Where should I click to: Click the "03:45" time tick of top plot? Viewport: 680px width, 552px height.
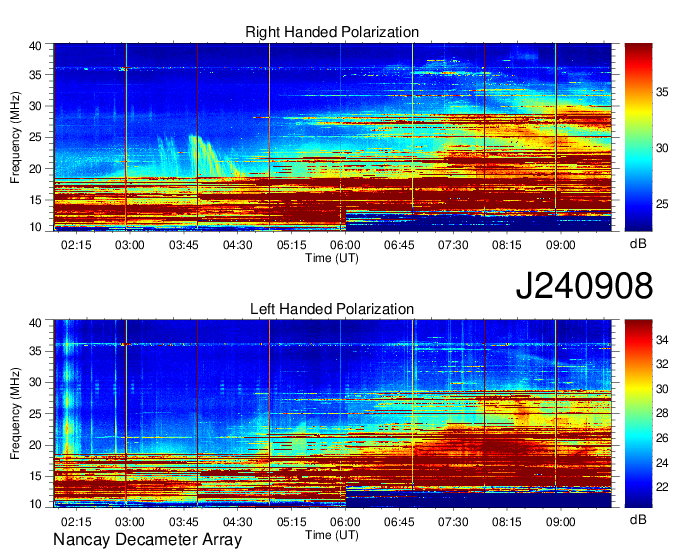[184, 245]
